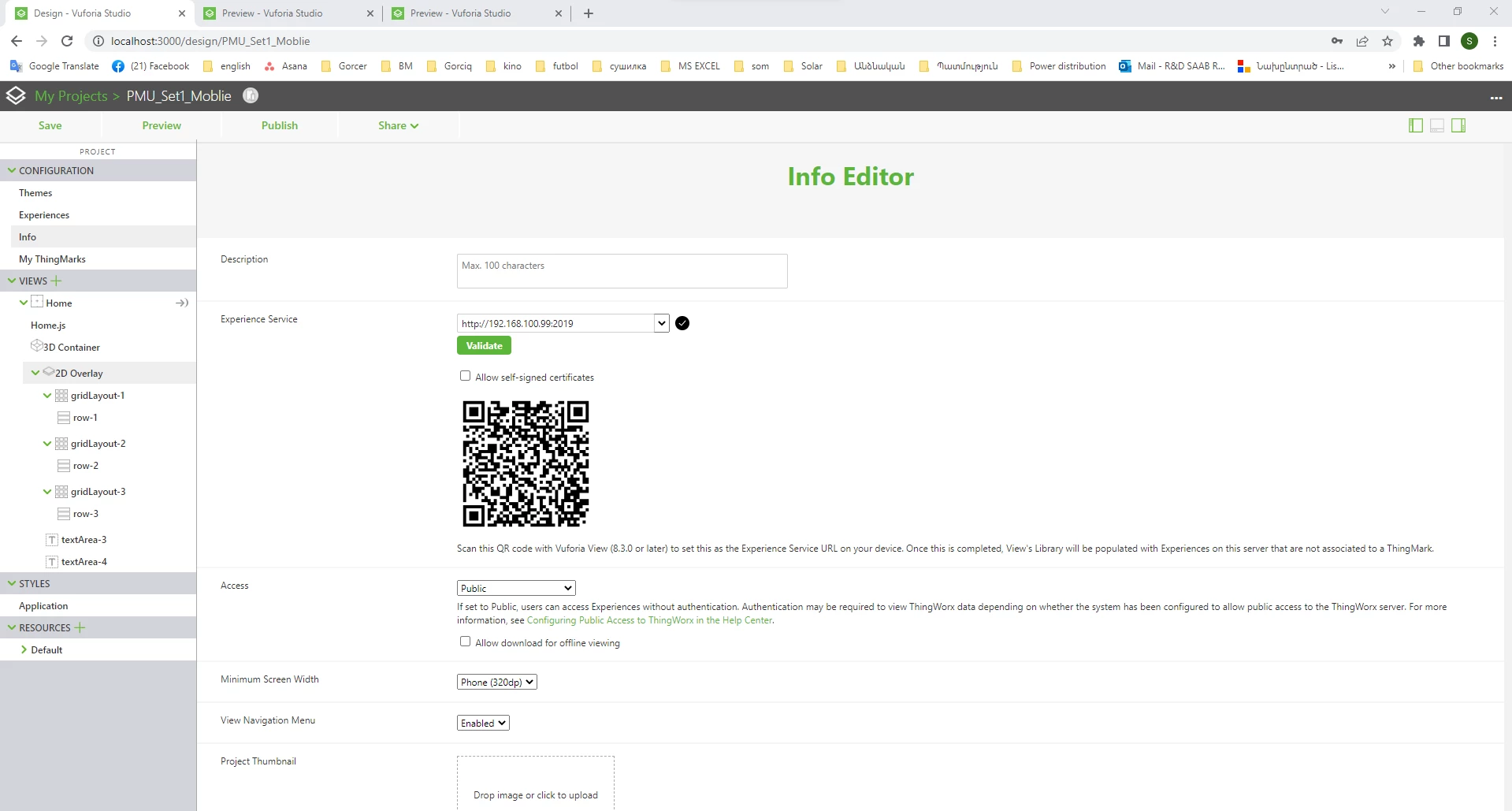Expand the Default resources folder
Image resolution: width=1512 pixels, height=811 pixels.
24,649
